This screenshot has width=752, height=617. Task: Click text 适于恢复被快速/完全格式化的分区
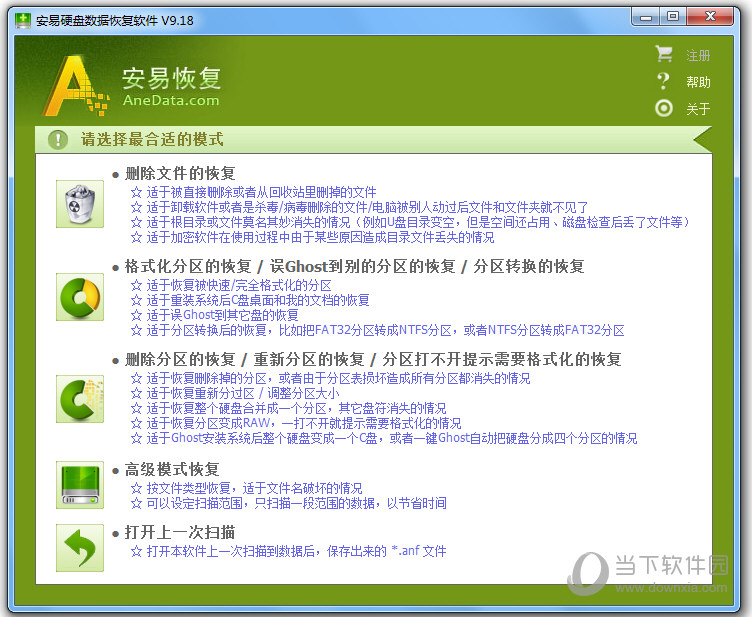click(239, 286)
